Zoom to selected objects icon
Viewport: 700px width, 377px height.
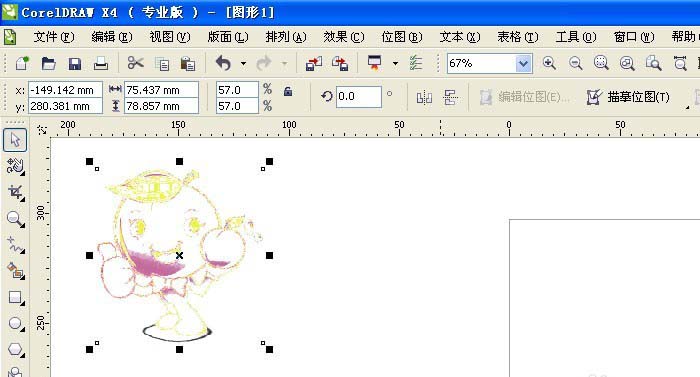point(601,63)
